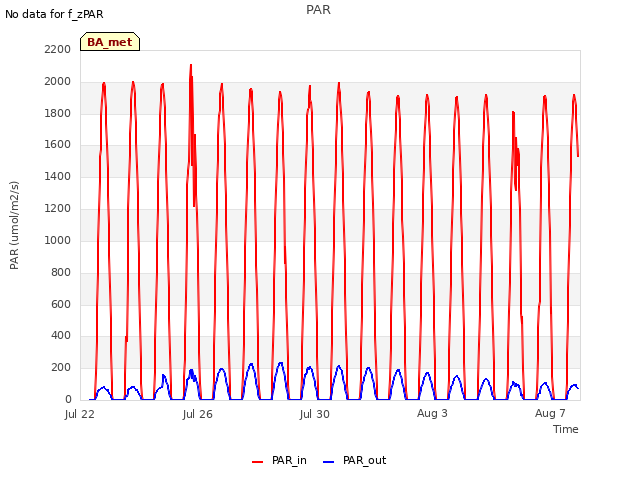Click the 200 y-axis tick label
The height and width of the screenshot is (480, 640).
tap(61, 368)
